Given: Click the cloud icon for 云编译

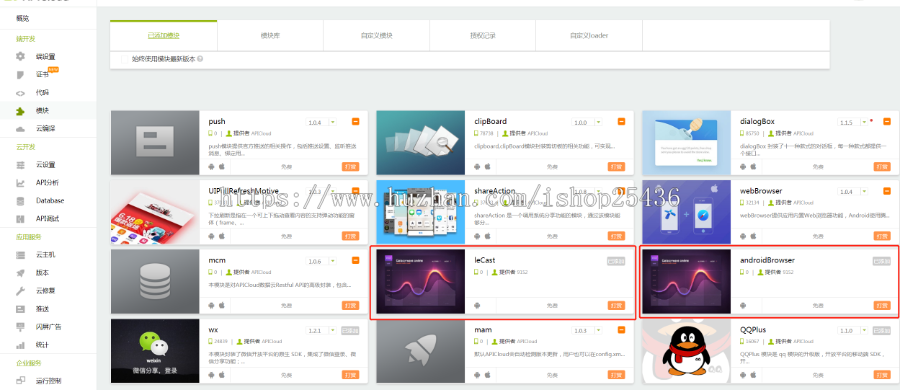Looking at the screenshot, I should click(x=21, y=129).
